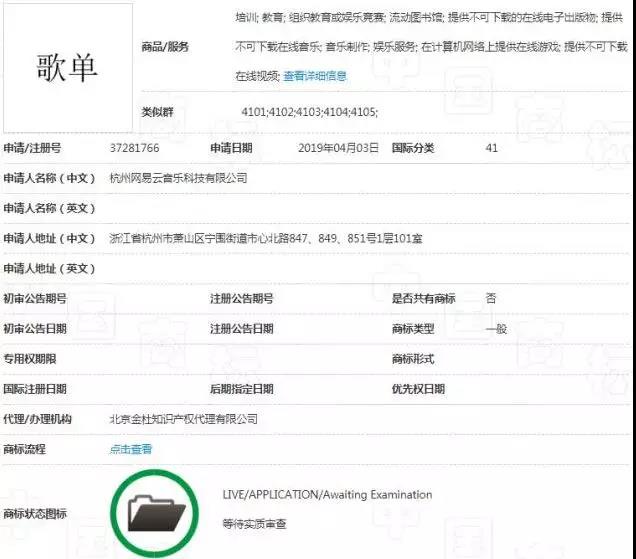636x559 pixels.
Task: Click the 类似群 label
Action: click(157, 112)
